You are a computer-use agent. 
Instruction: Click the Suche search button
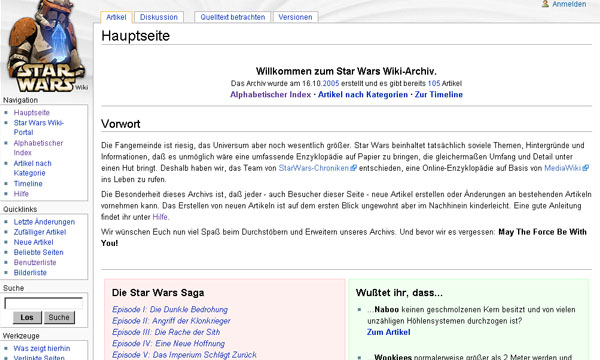59,318
